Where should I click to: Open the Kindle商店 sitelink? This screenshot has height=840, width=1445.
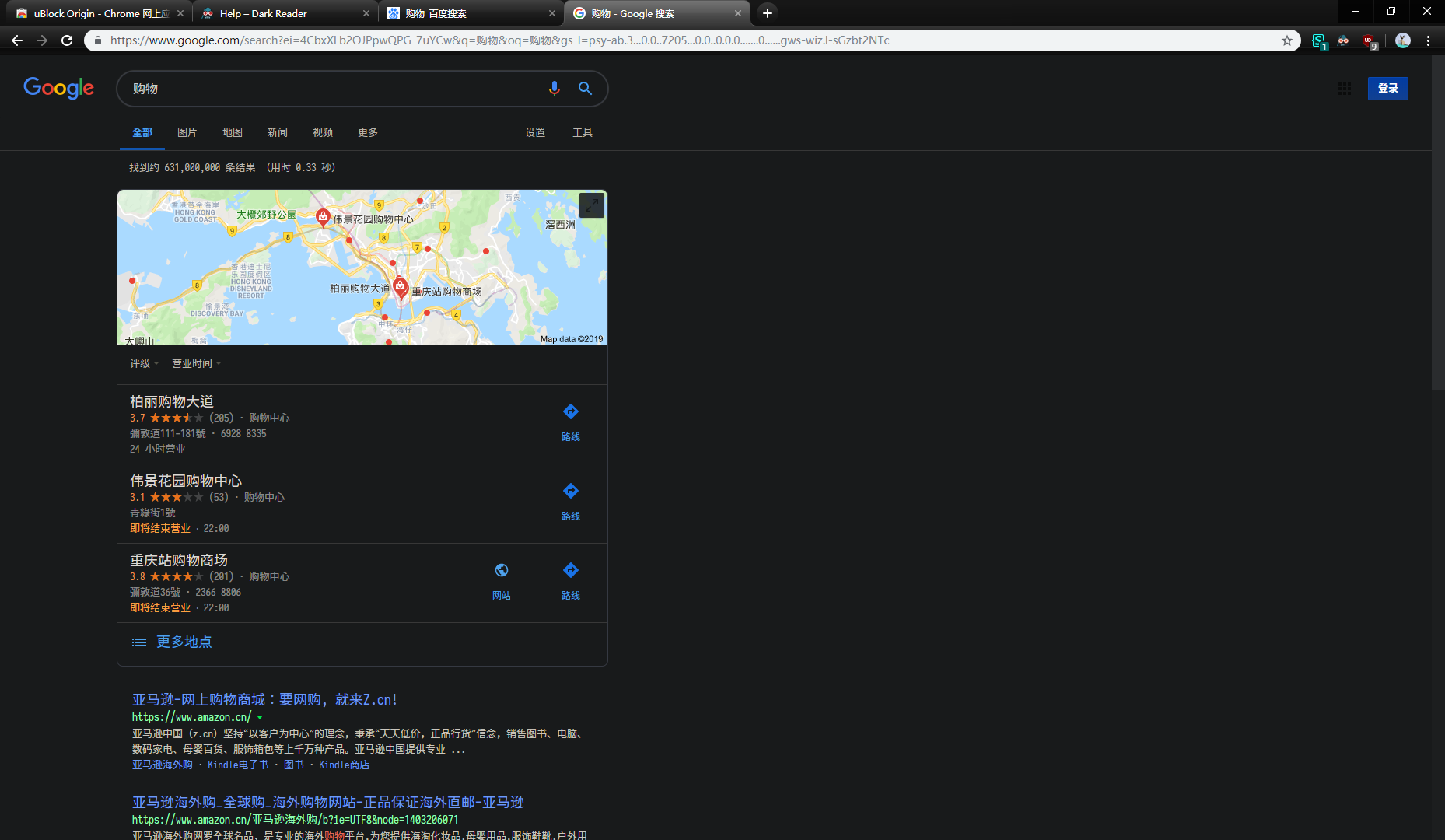click(344, 765)
